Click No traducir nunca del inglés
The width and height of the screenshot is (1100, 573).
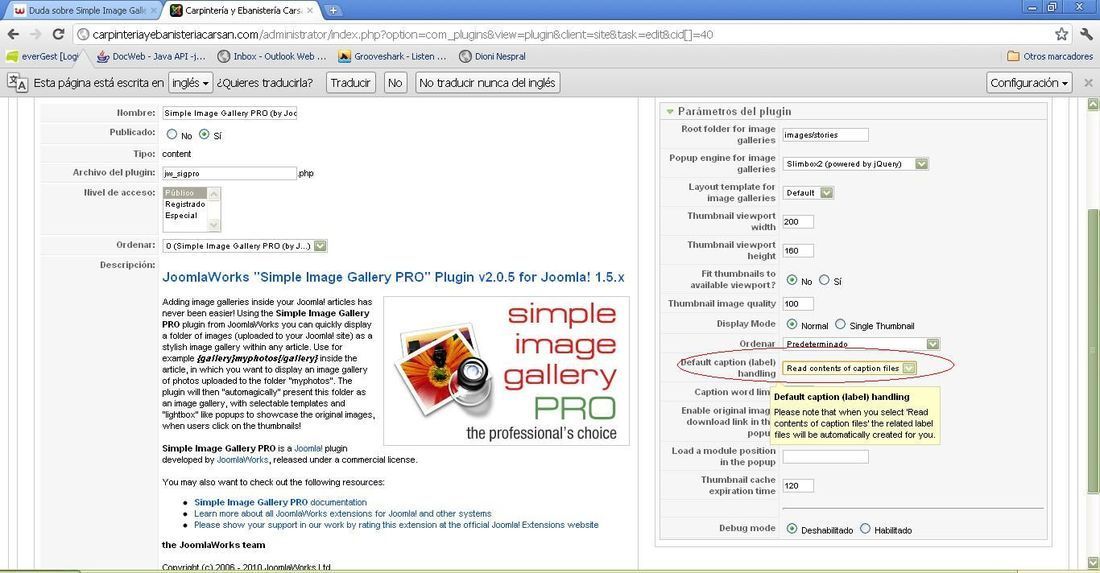487,83
